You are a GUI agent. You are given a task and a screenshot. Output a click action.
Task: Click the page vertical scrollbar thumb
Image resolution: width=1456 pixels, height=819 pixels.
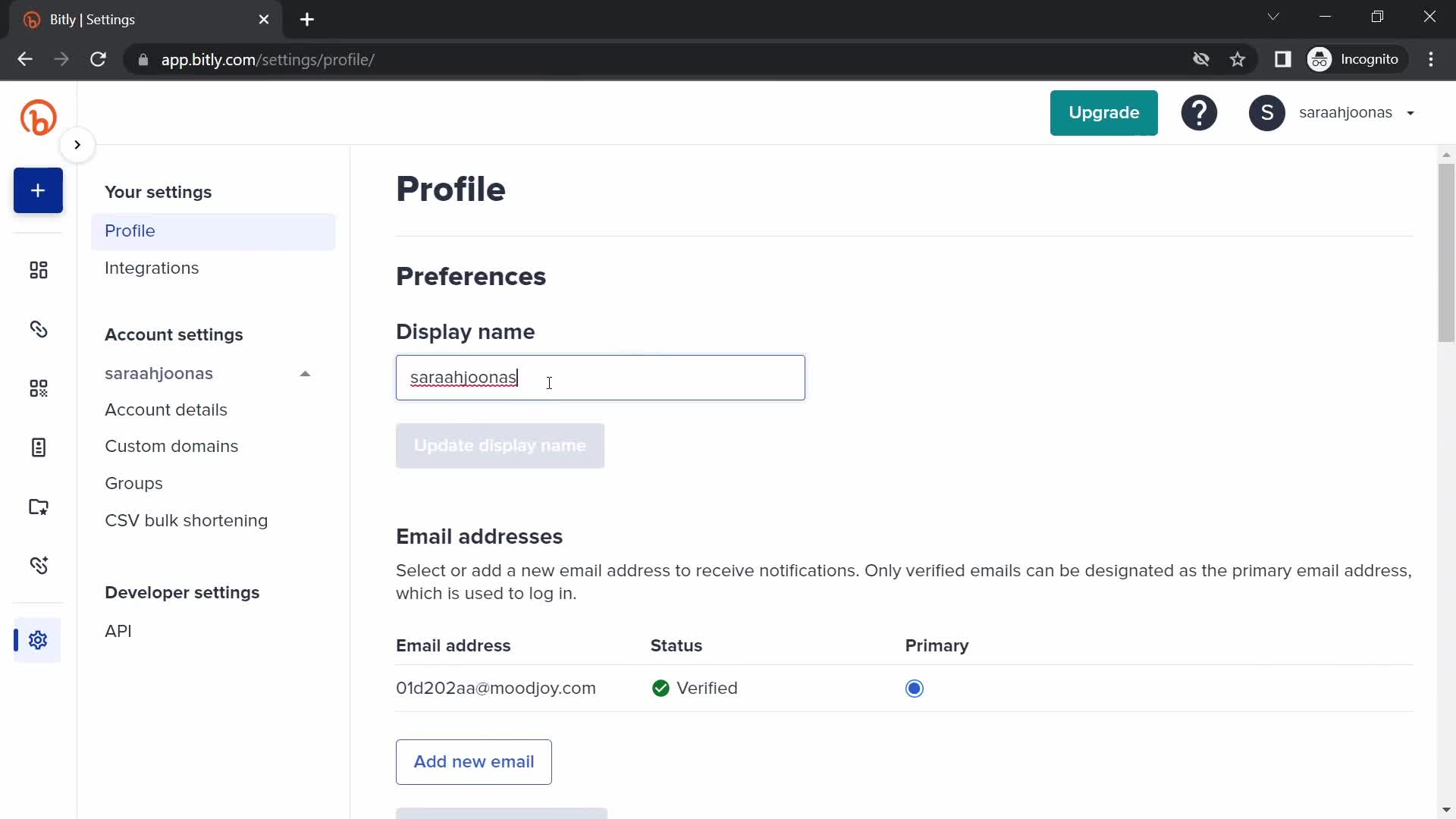(1446, 252)
